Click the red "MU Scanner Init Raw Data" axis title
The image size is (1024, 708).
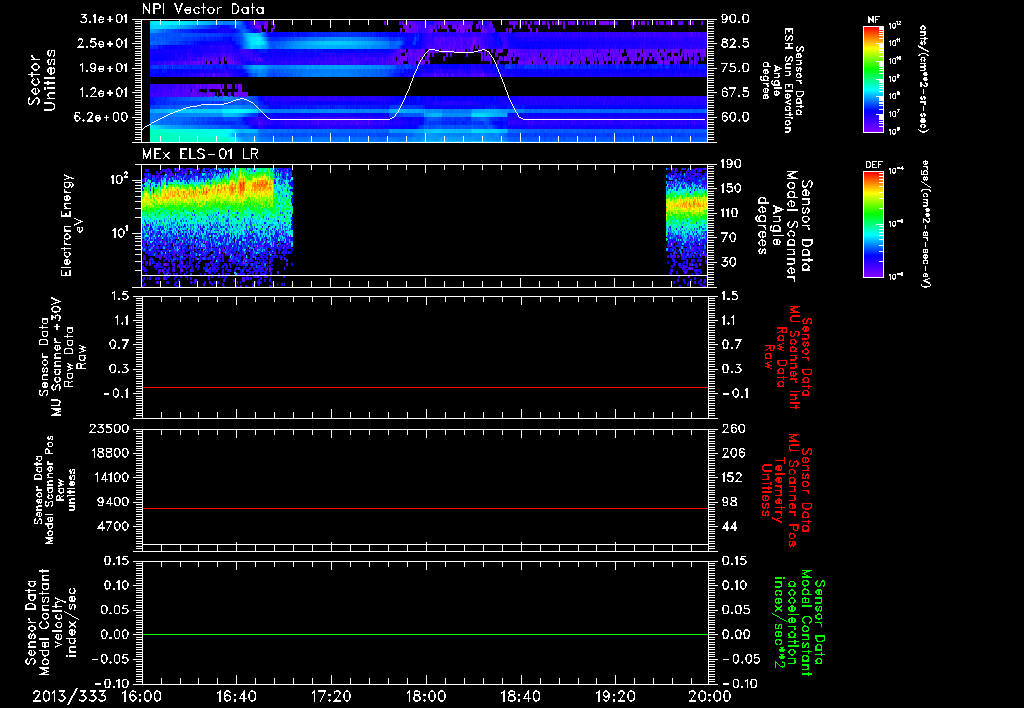click(x=788, y=357)
